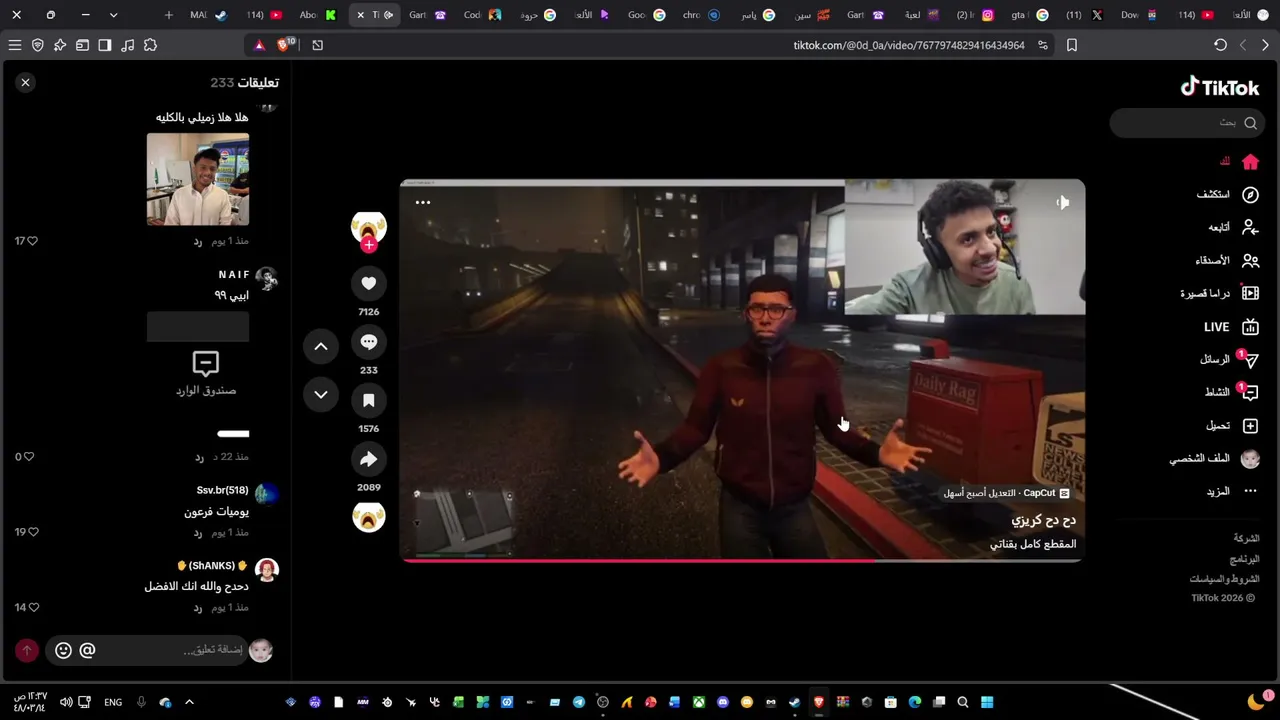Open the LIVE section
1280x720 pixels.
click(x=1231, y=327)
